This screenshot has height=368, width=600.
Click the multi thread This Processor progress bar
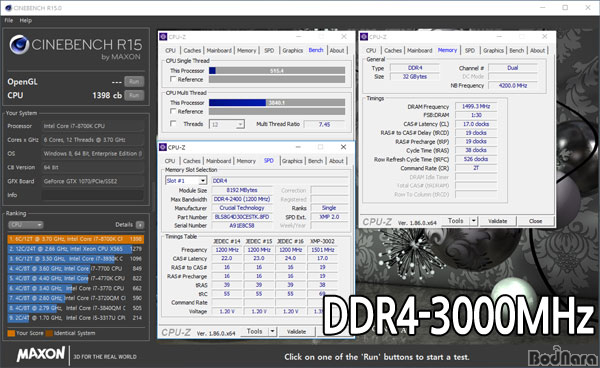pyautogui.click(x=277, y=103)
